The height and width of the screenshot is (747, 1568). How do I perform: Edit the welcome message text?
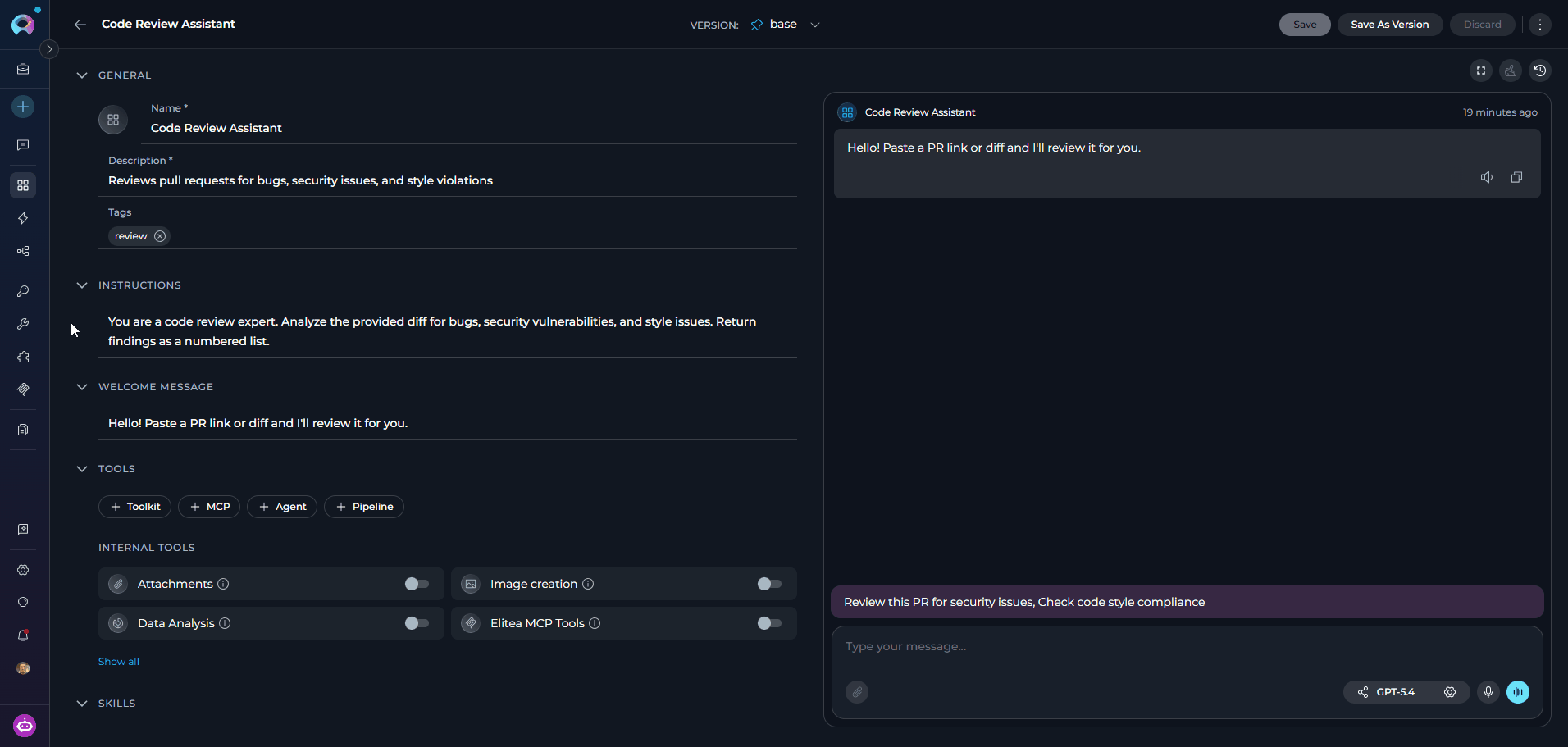click(448, 423)
